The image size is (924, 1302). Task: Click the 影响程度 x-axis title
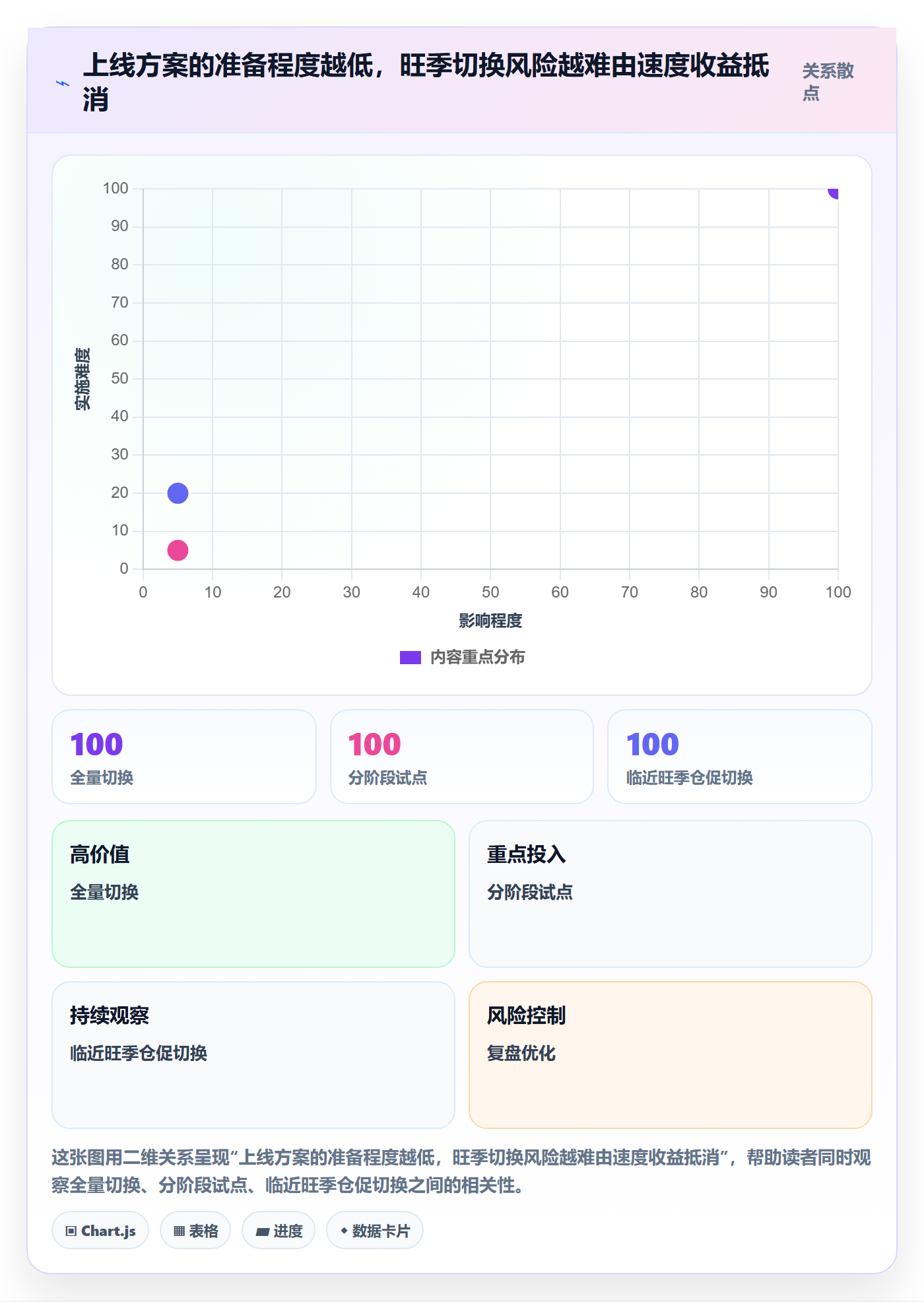pyautogui.click(x=490, y=621)
